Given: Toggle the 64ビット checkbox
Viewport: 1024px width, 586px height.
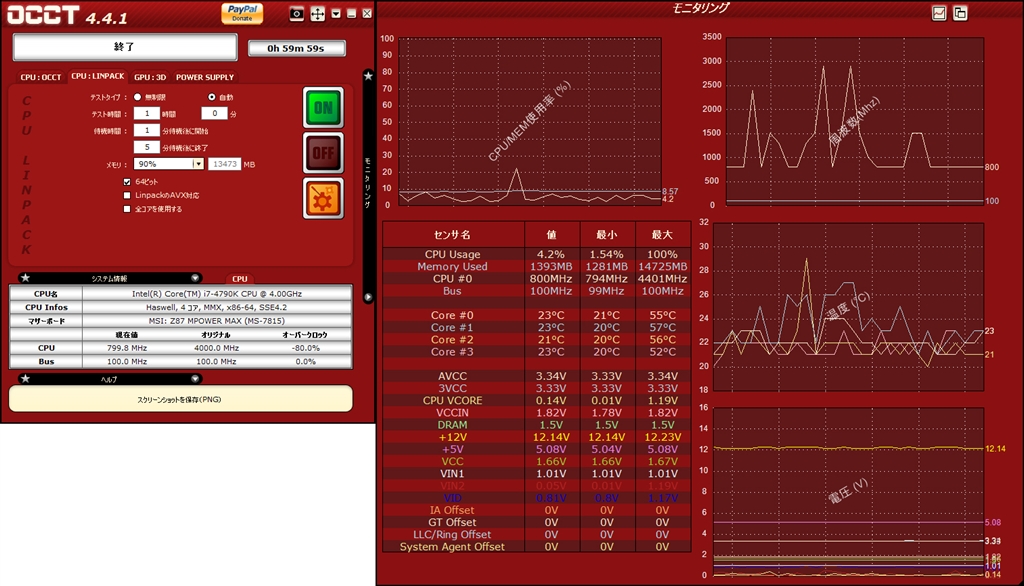Looking at the screenshot, I should (x=127, y=182).
